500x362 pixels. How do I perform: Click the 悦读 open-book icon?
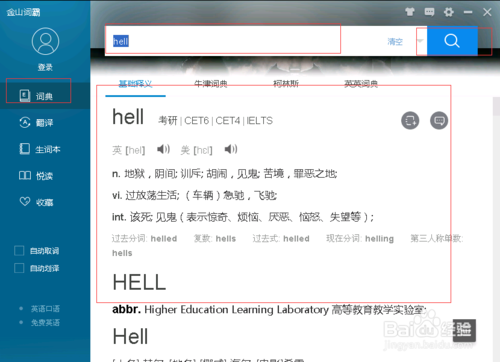(x=25, y=175)
